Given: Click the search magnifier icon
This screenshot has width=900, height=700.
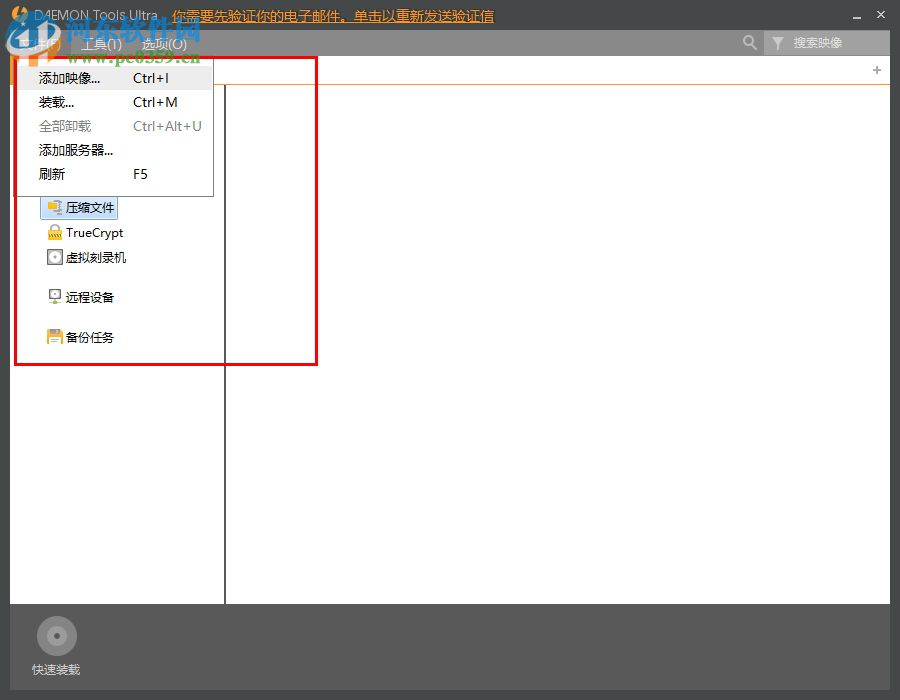Looking at the screenshot, I should pyautogui.click(x=749, y=42).
